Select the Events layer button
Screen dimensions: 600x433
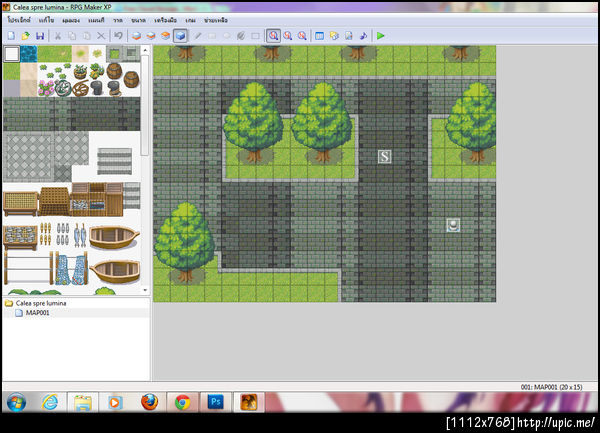180,36
